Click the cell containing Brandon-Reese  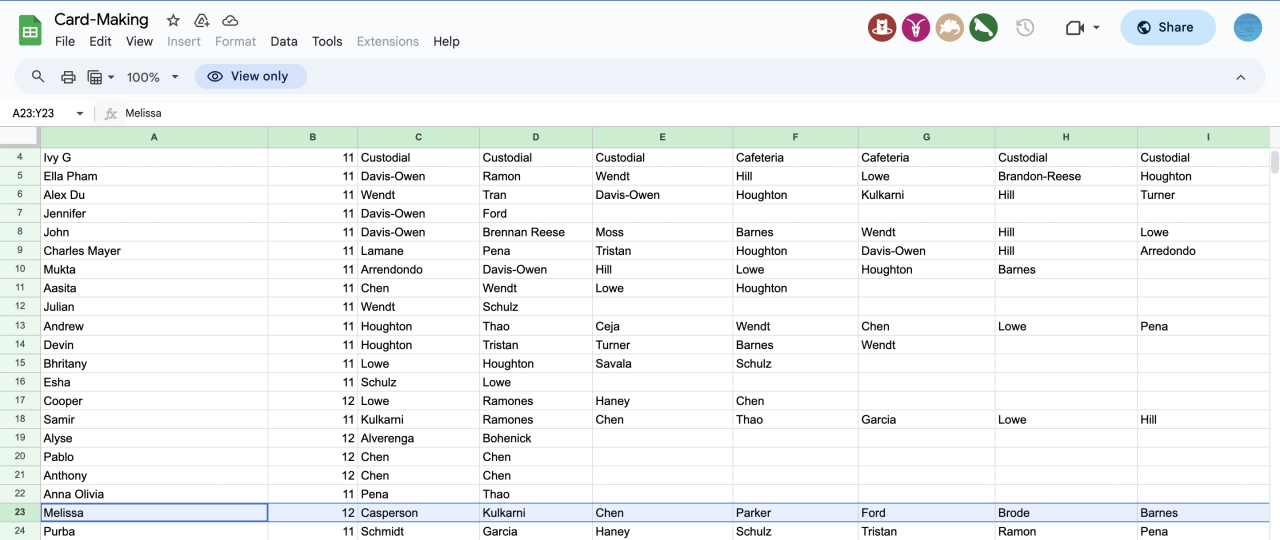click(1066, 176)
